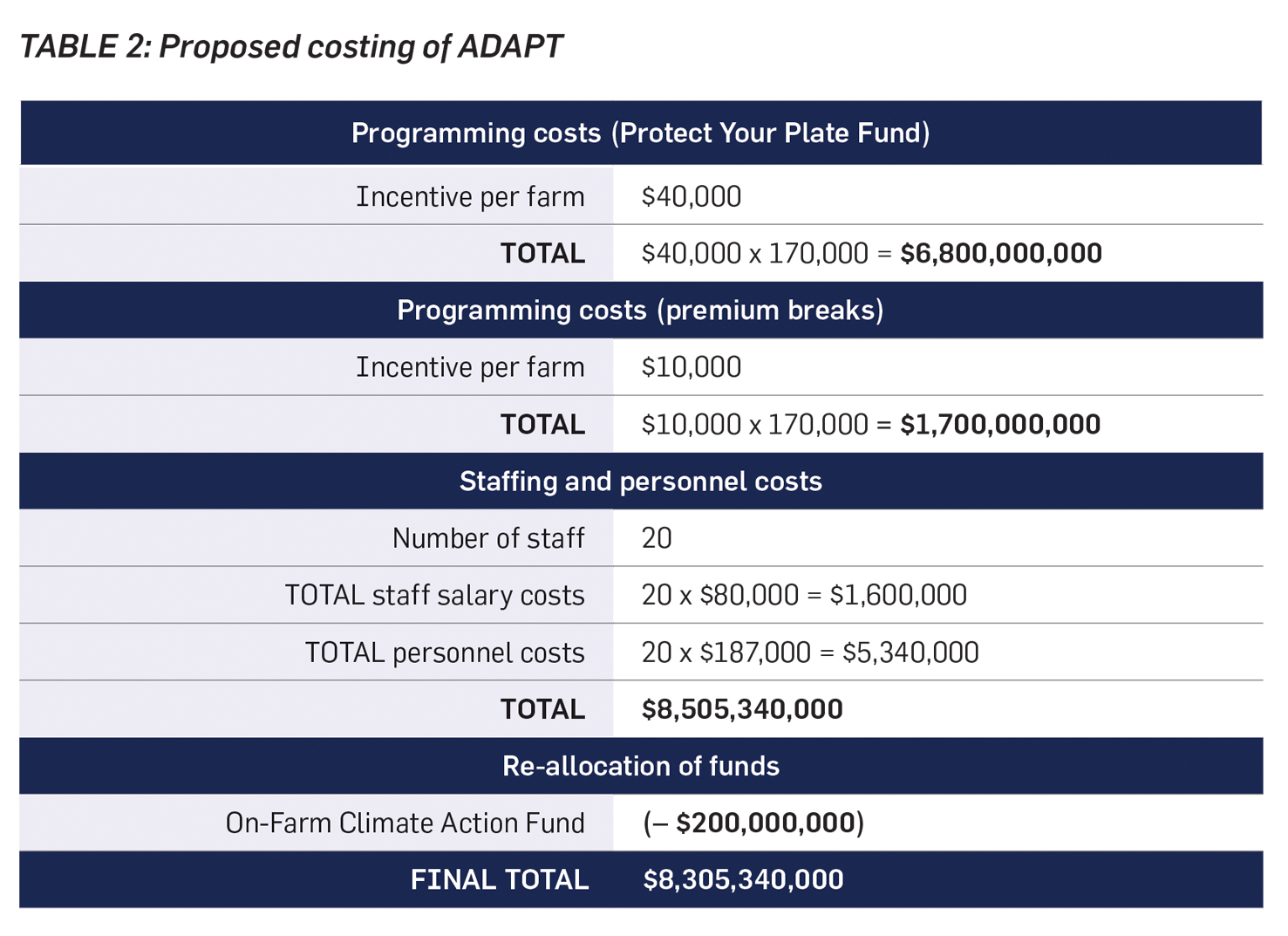The height and width of the screenshot is (936, 1288).
Task: Select the FINAL TOTAL $8,305,340,000 value
Action: point(743,879)
